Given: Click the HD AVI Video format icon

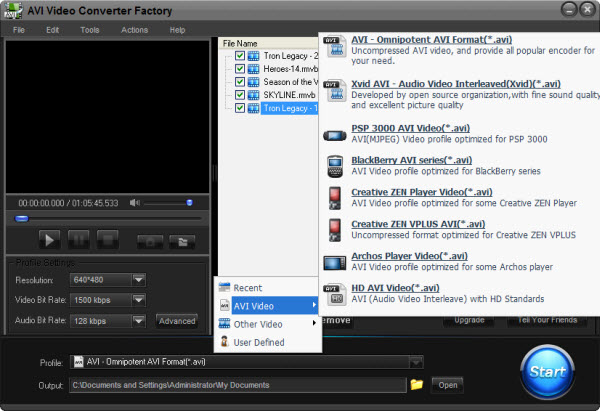Looking at the screenshot, I should coord(334,294).
